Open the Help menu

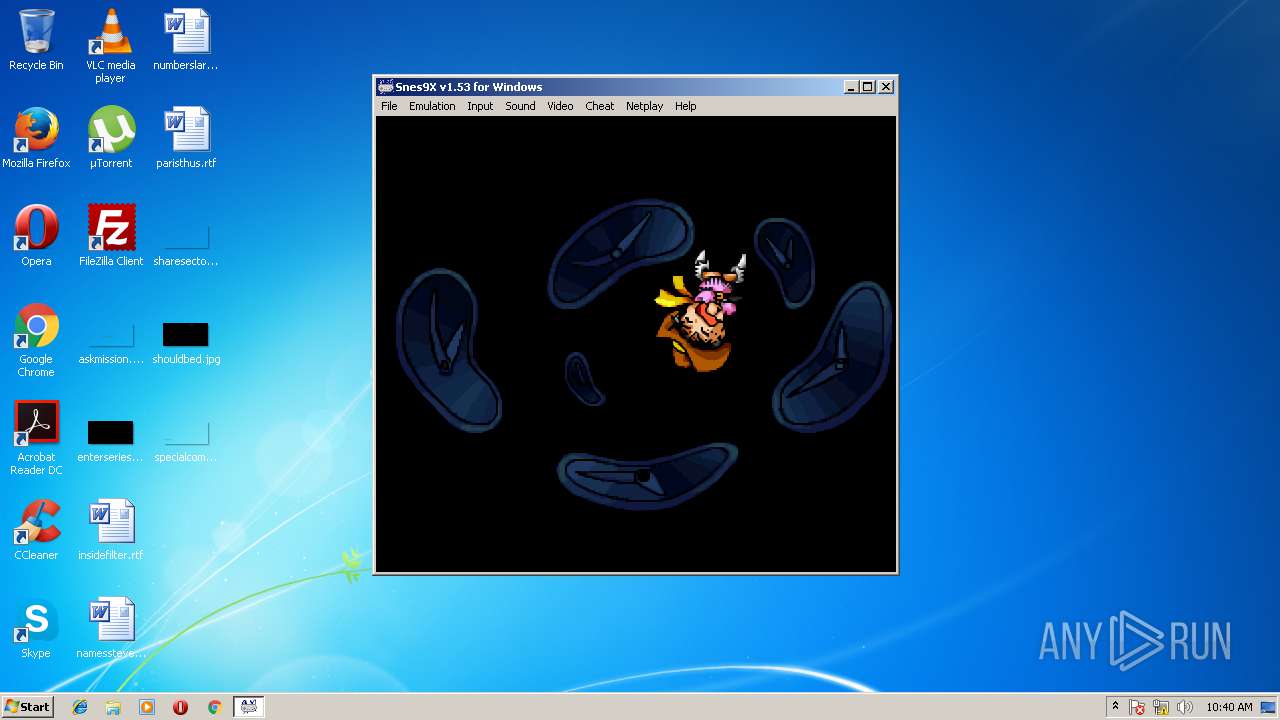pyautogui.click(x=685, y=106)
